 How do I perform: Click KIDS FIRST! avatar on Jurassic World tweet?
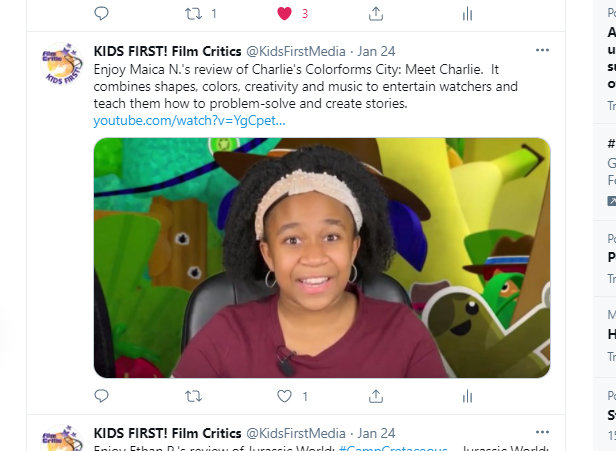tap(62, 438)
